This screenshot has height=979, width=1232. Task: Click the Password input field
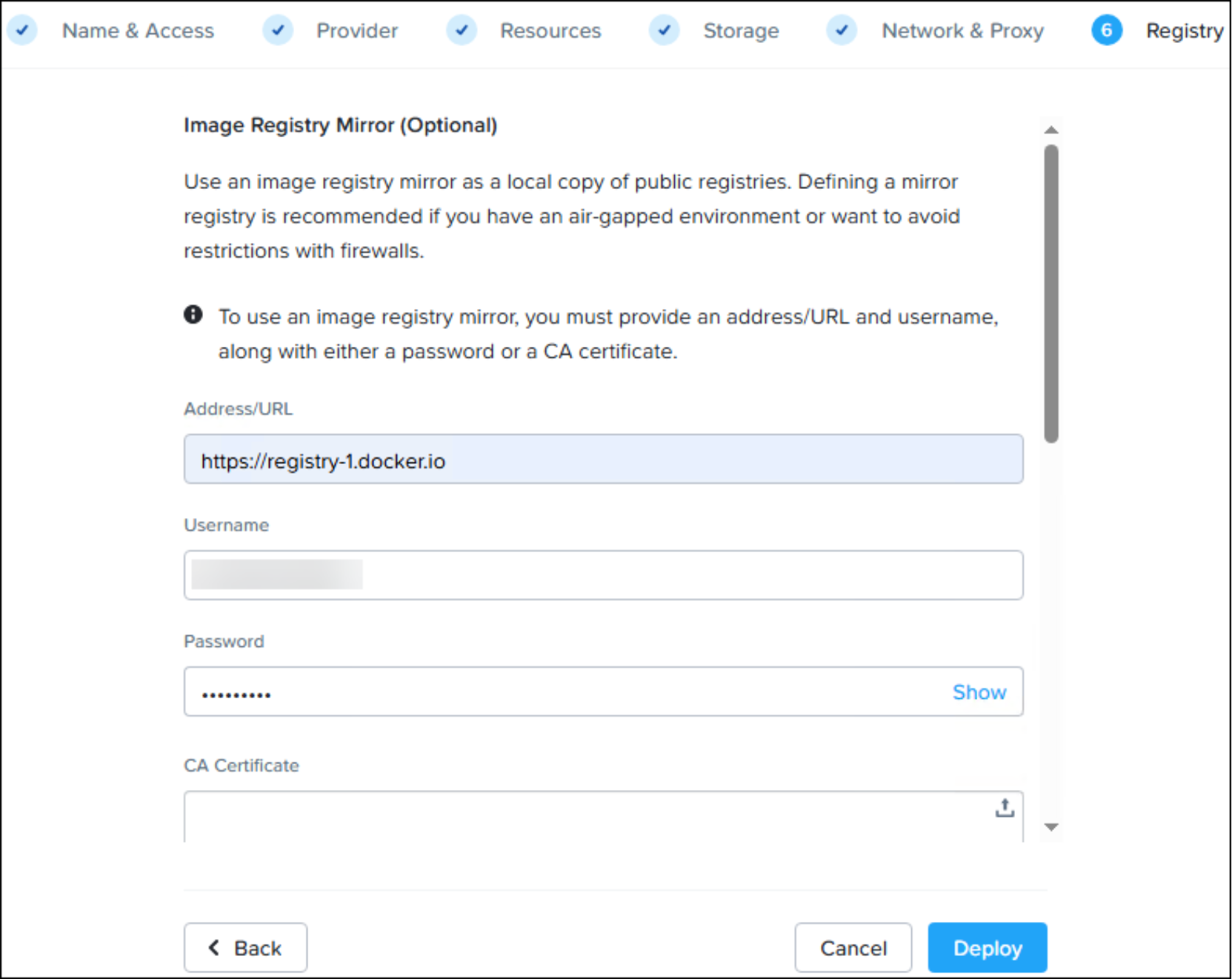(x=604, y=691)
